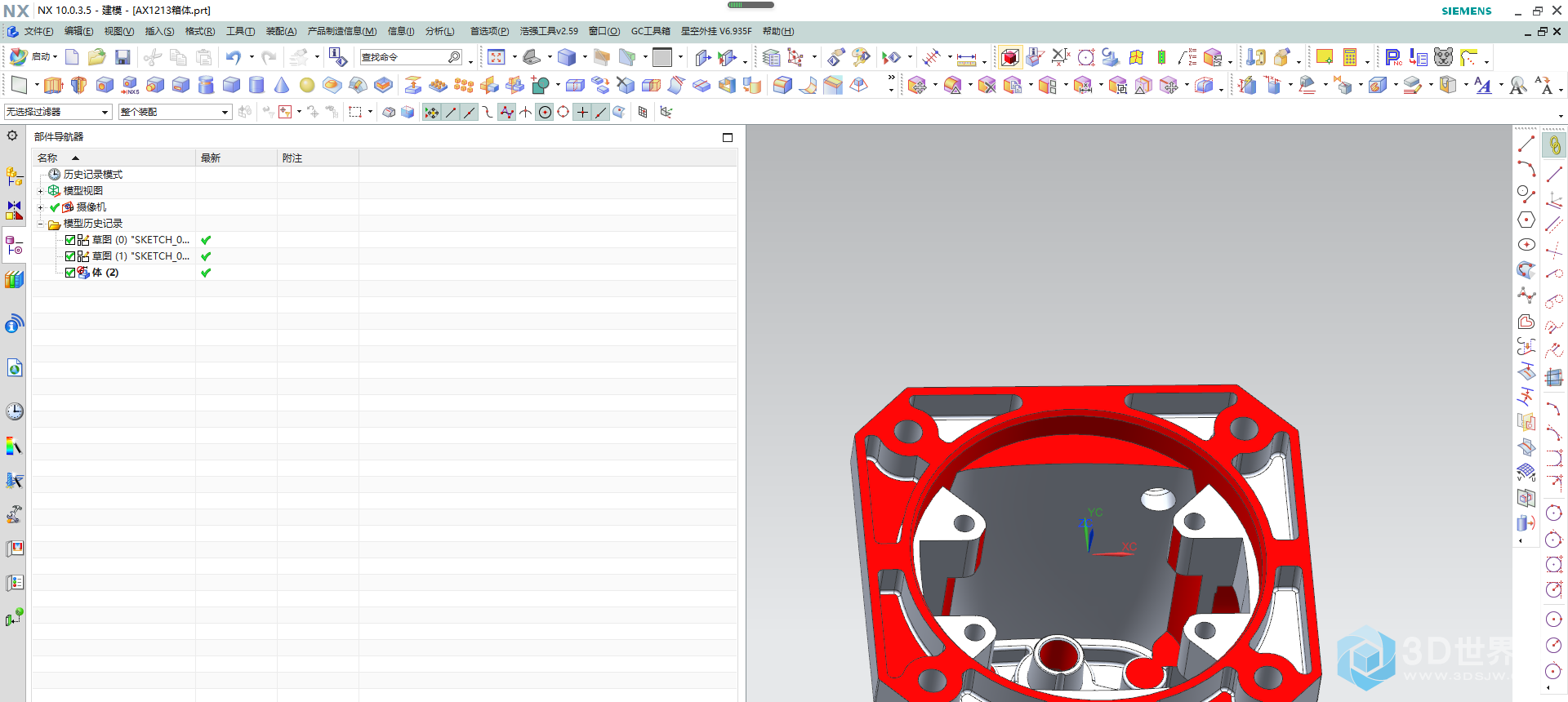
Task: Click the gray bear face icon
Action: point(1444,57)
